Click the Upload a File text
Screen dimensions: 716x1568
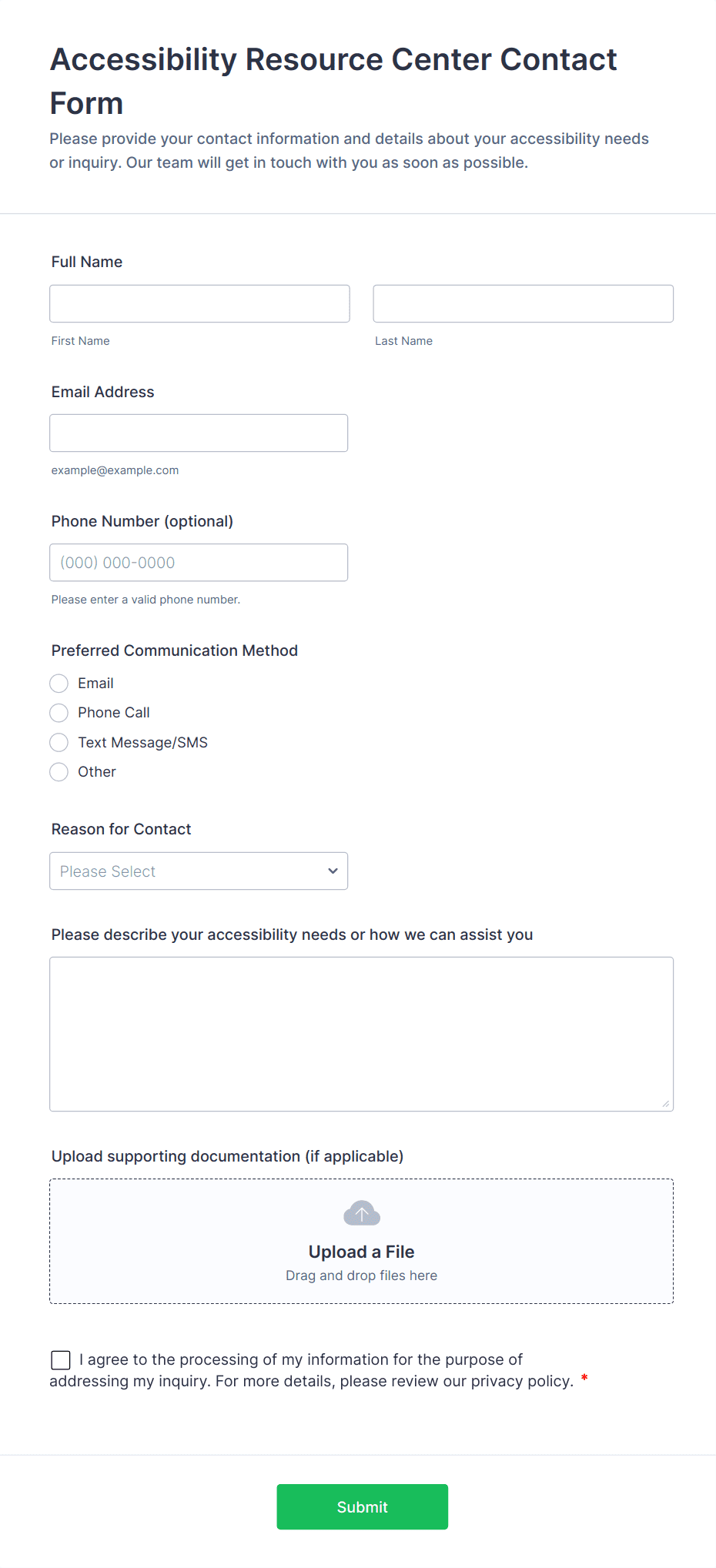point(361,1252)
